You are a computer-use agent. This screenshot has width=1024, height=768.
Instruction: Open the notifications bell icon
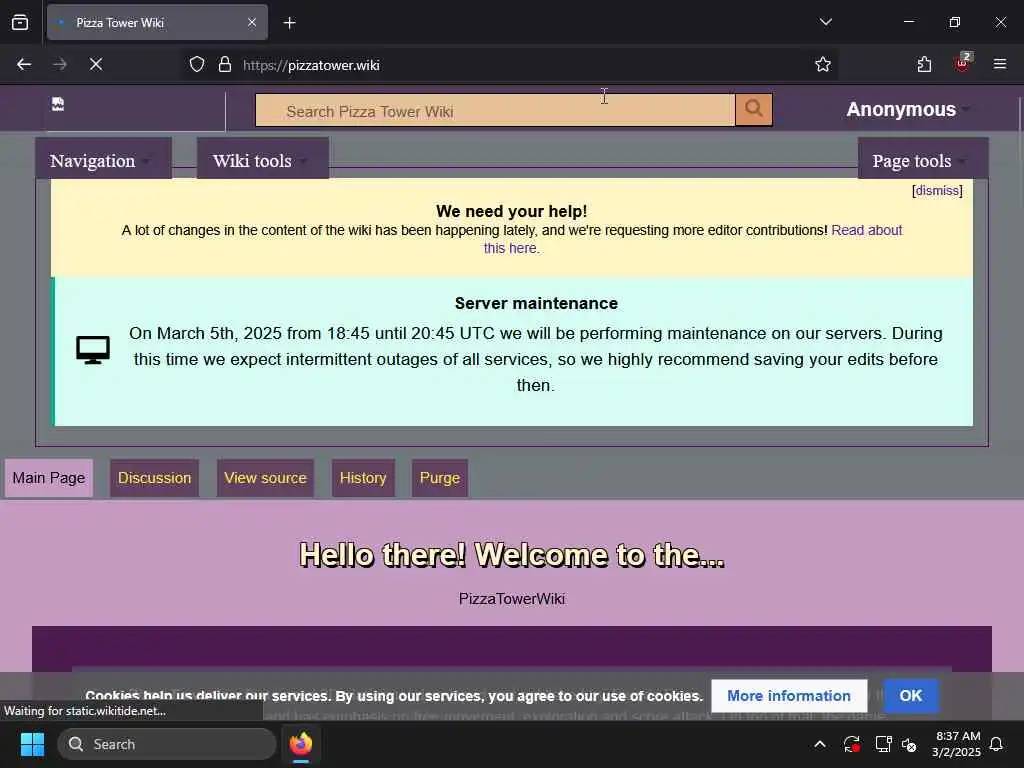[997, 744]
